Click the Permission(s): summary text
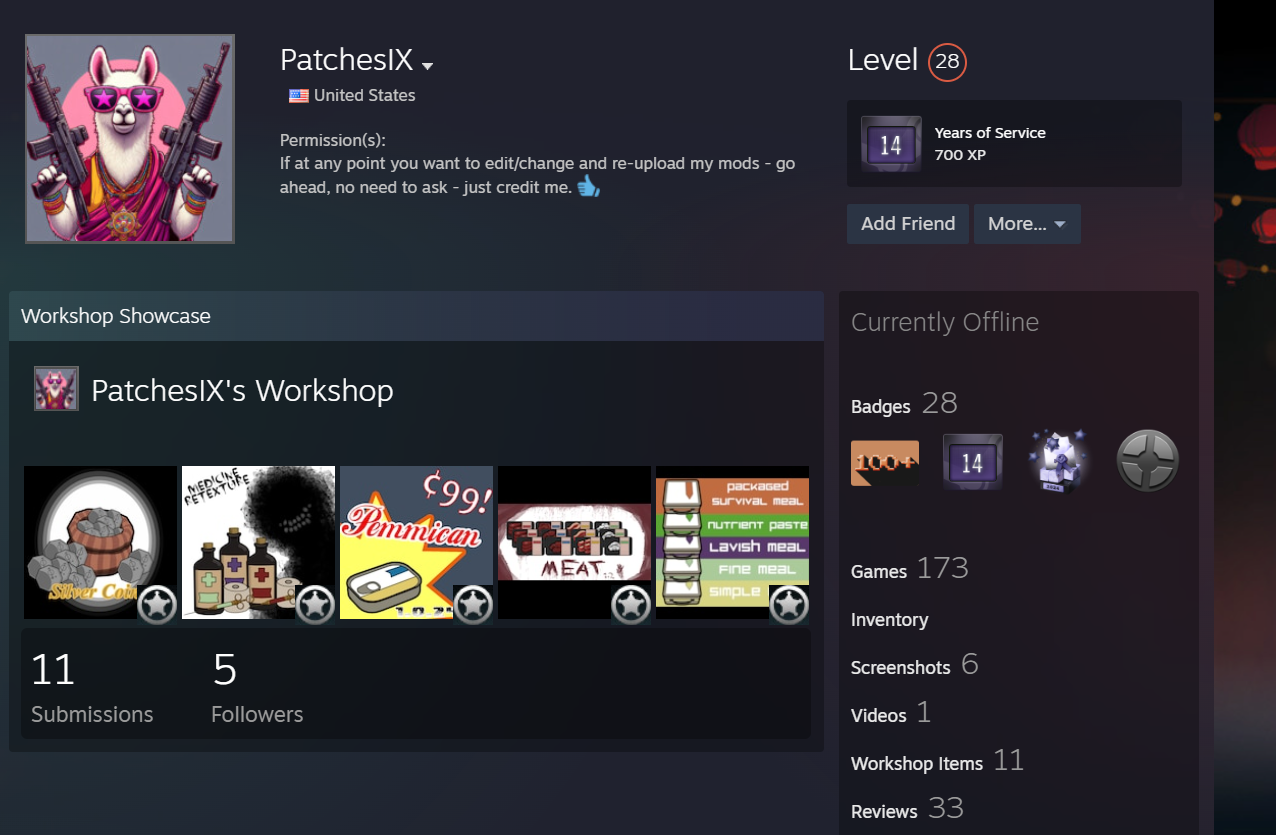 pyautogui.click(x=333, y=140)
